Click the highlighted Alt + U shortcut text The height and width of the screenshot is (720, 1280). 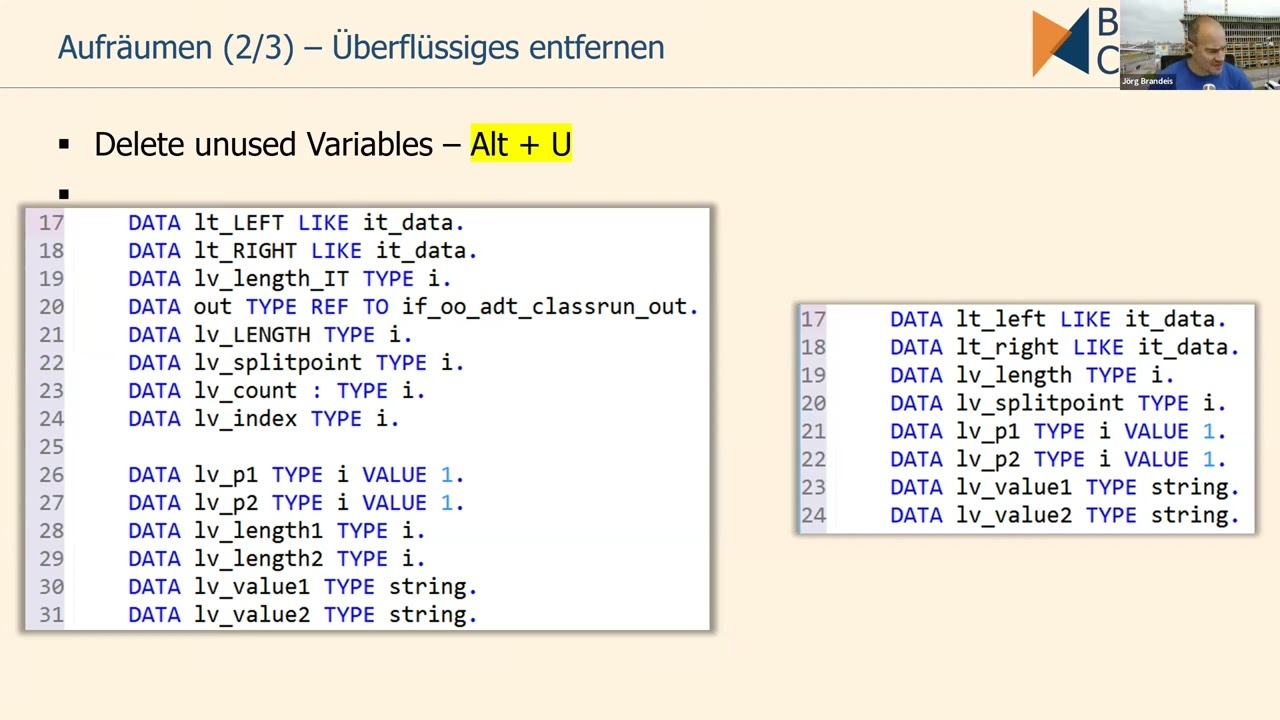pos(521,144)
